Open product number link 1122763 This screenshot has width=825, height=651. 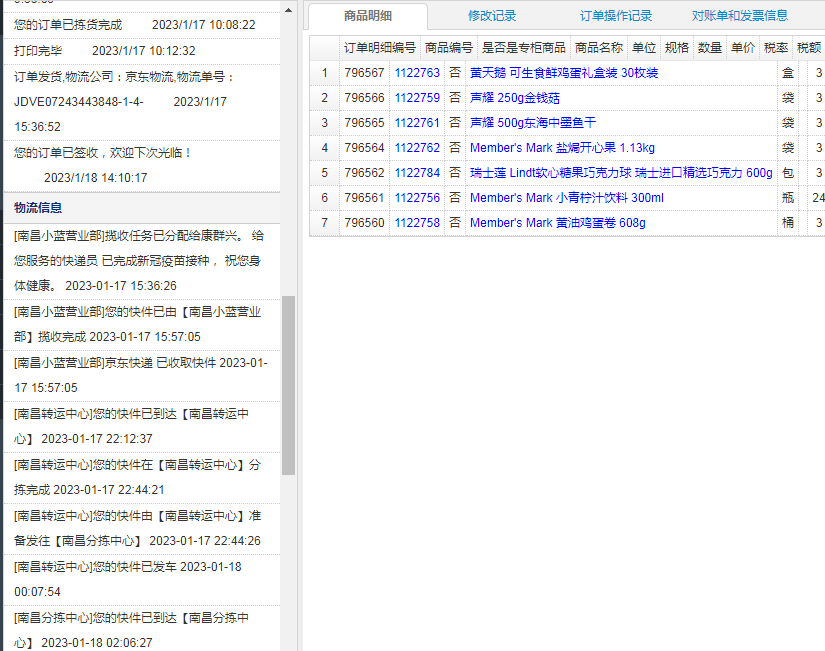coord(417,73)
